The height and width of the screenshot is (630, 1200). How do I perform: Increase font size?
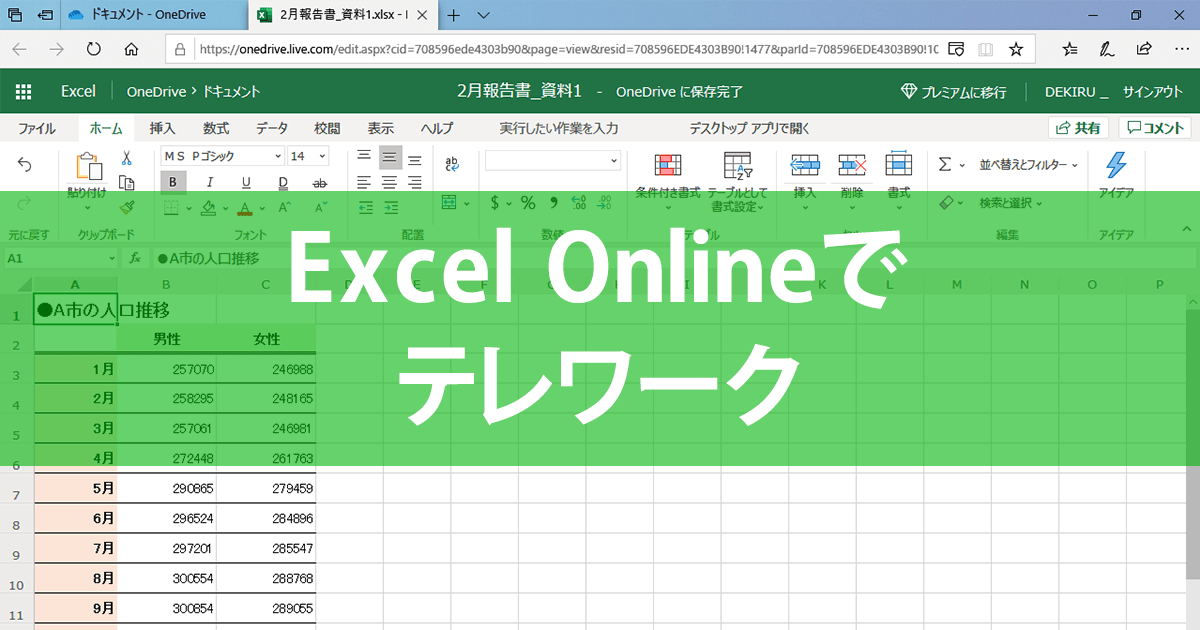284,207
